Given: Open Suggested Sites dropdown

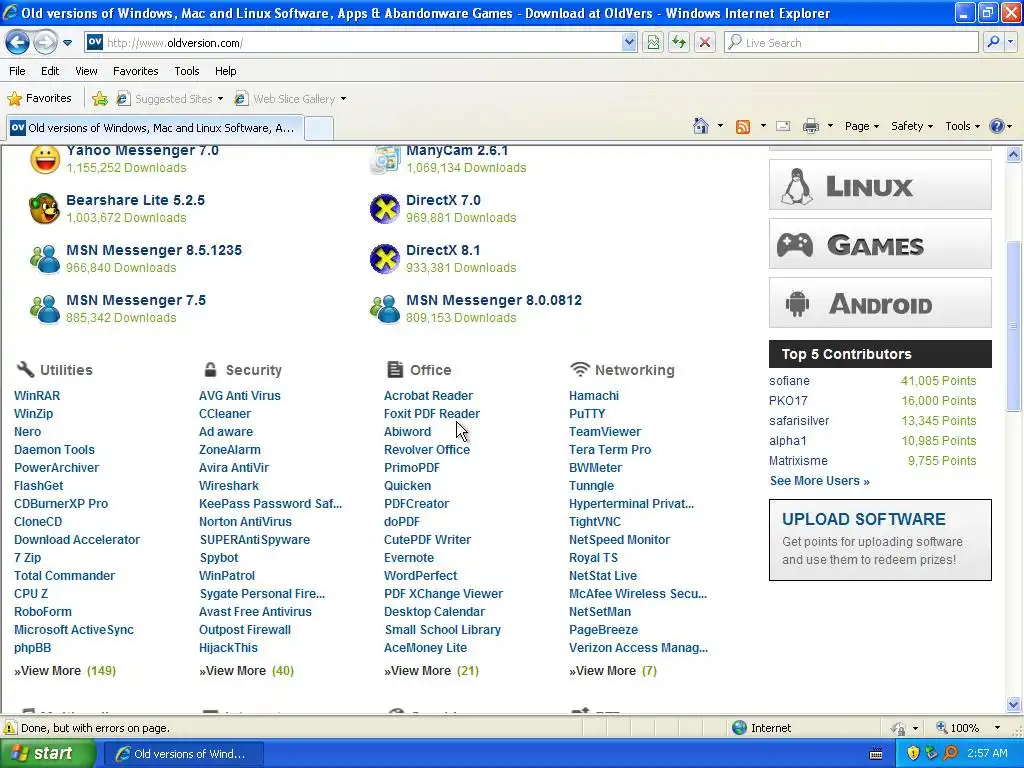Looking at the screenshot, I should tap(170, 99).
